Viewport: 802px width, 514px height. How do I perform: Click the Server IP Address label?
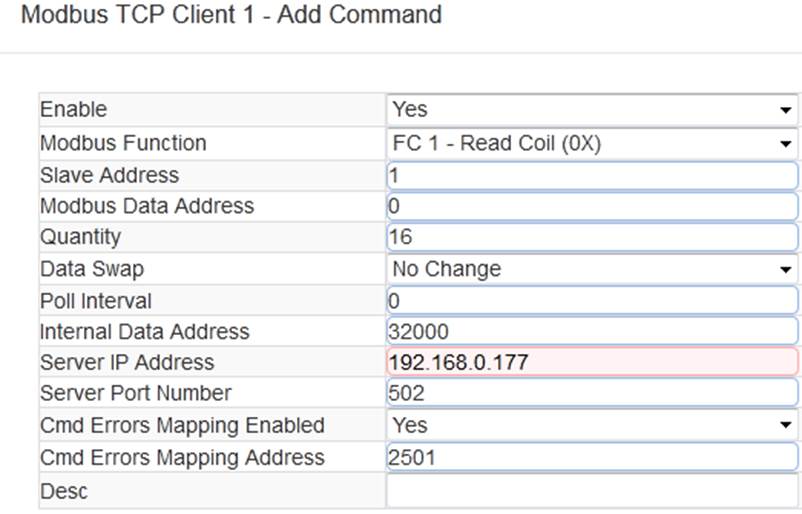coord(127,362)
